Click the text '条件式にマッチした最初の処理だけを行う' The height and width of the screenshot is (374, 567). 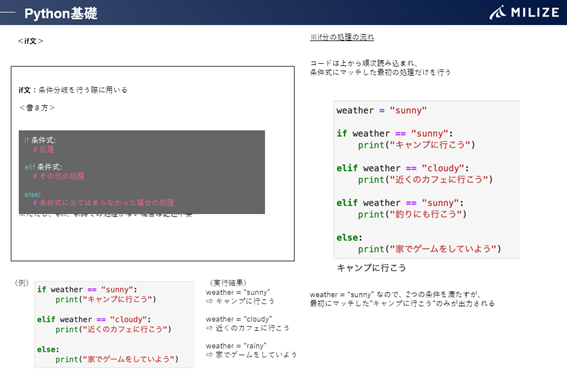(x=380, y=72)
